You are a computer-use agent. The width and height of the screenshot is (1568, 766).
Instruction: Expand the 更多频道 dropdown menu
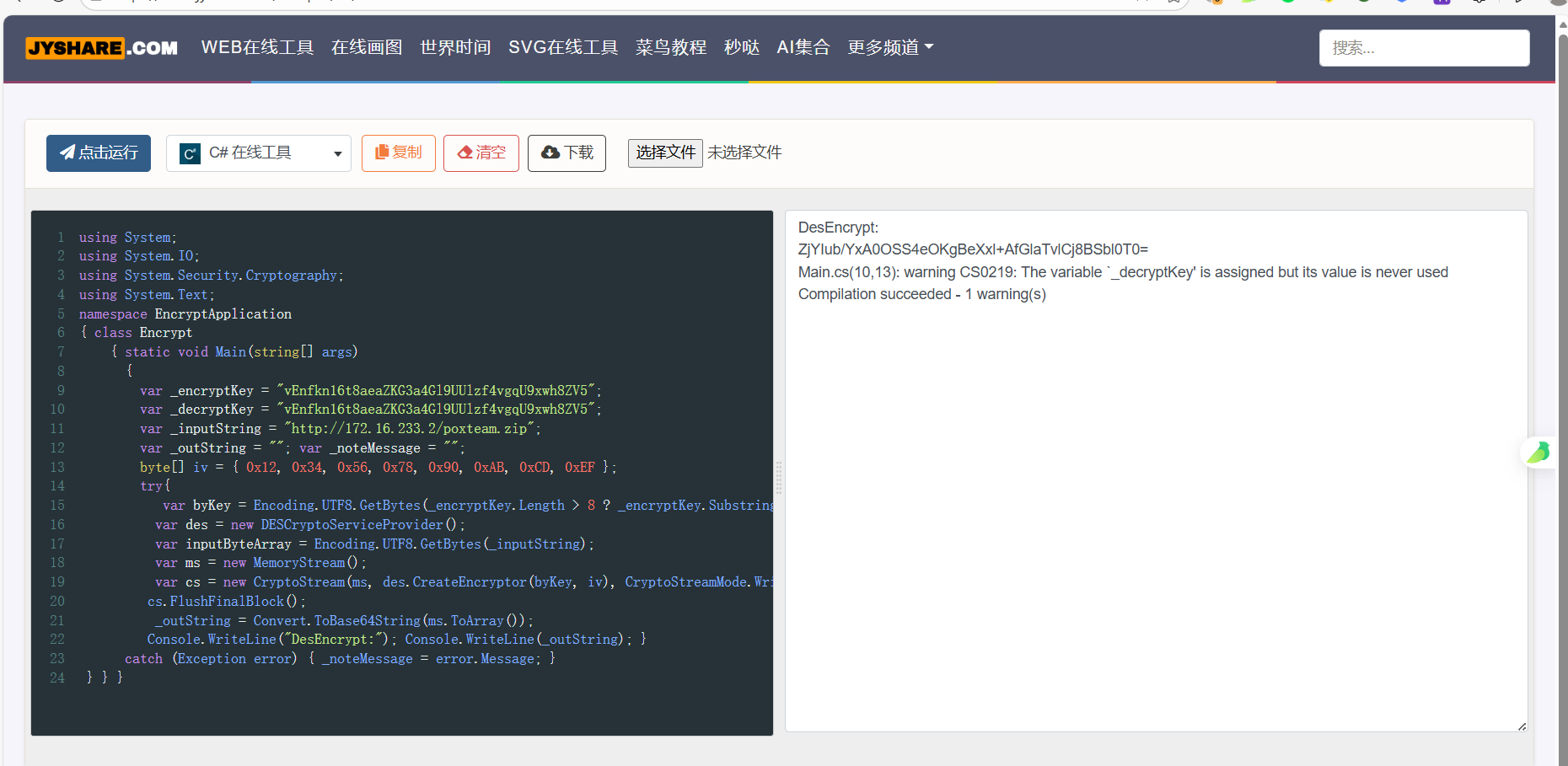pos(890,48)
